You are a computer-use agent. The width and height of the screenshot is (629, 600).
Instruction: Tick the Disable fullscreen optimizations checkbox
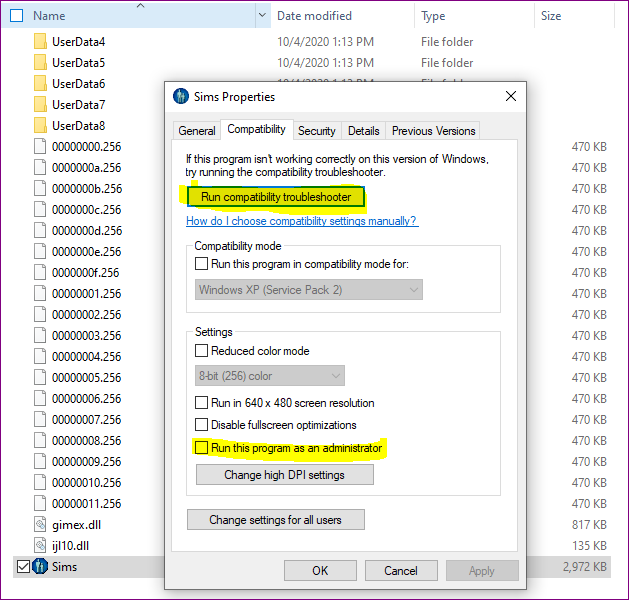202,425
